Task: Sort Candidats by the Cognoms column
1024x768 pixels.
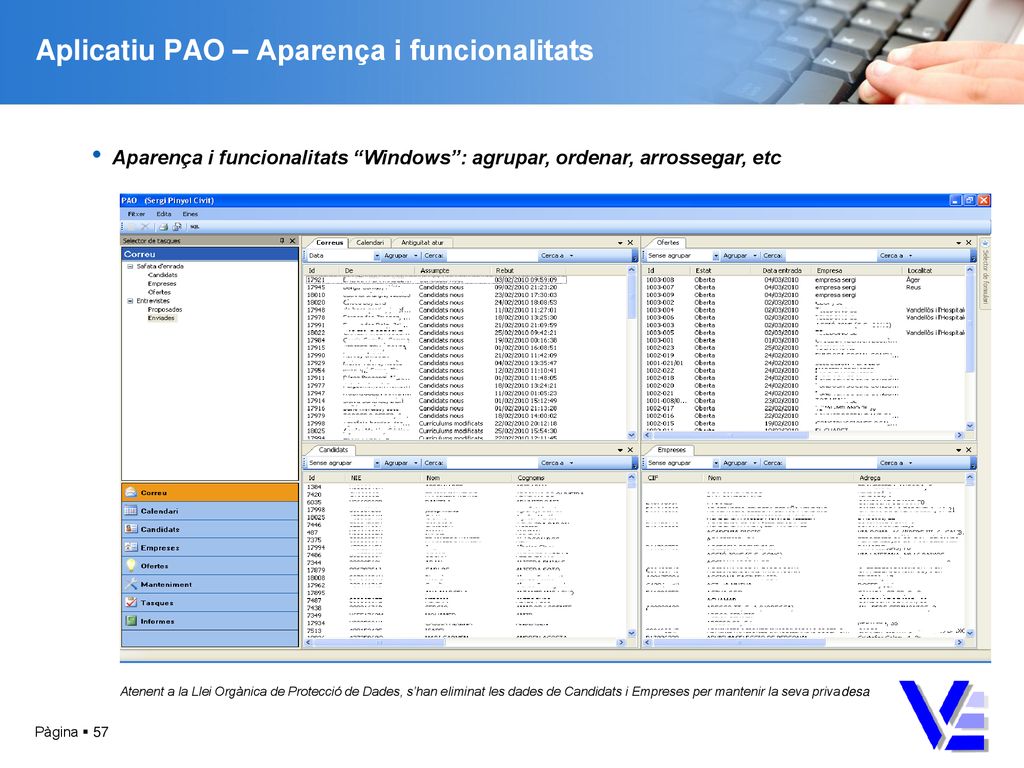Action: (x=569, y=478)
